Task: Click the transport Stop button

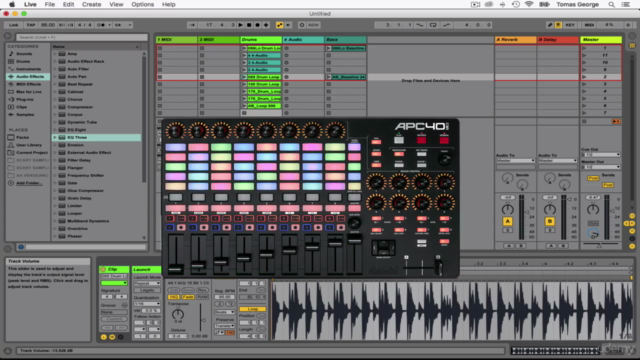Action: tap(249, 25)
